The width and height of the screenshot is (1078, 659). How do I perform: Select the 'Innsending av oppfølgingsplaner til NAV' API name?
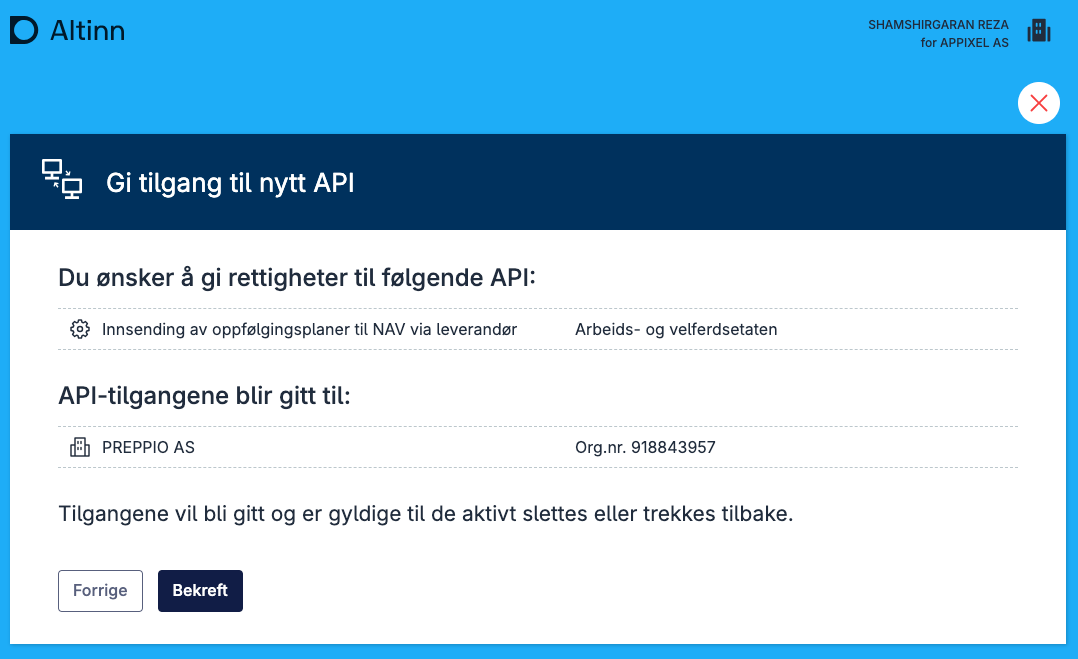pyautogui.click(x=309, y=329)
